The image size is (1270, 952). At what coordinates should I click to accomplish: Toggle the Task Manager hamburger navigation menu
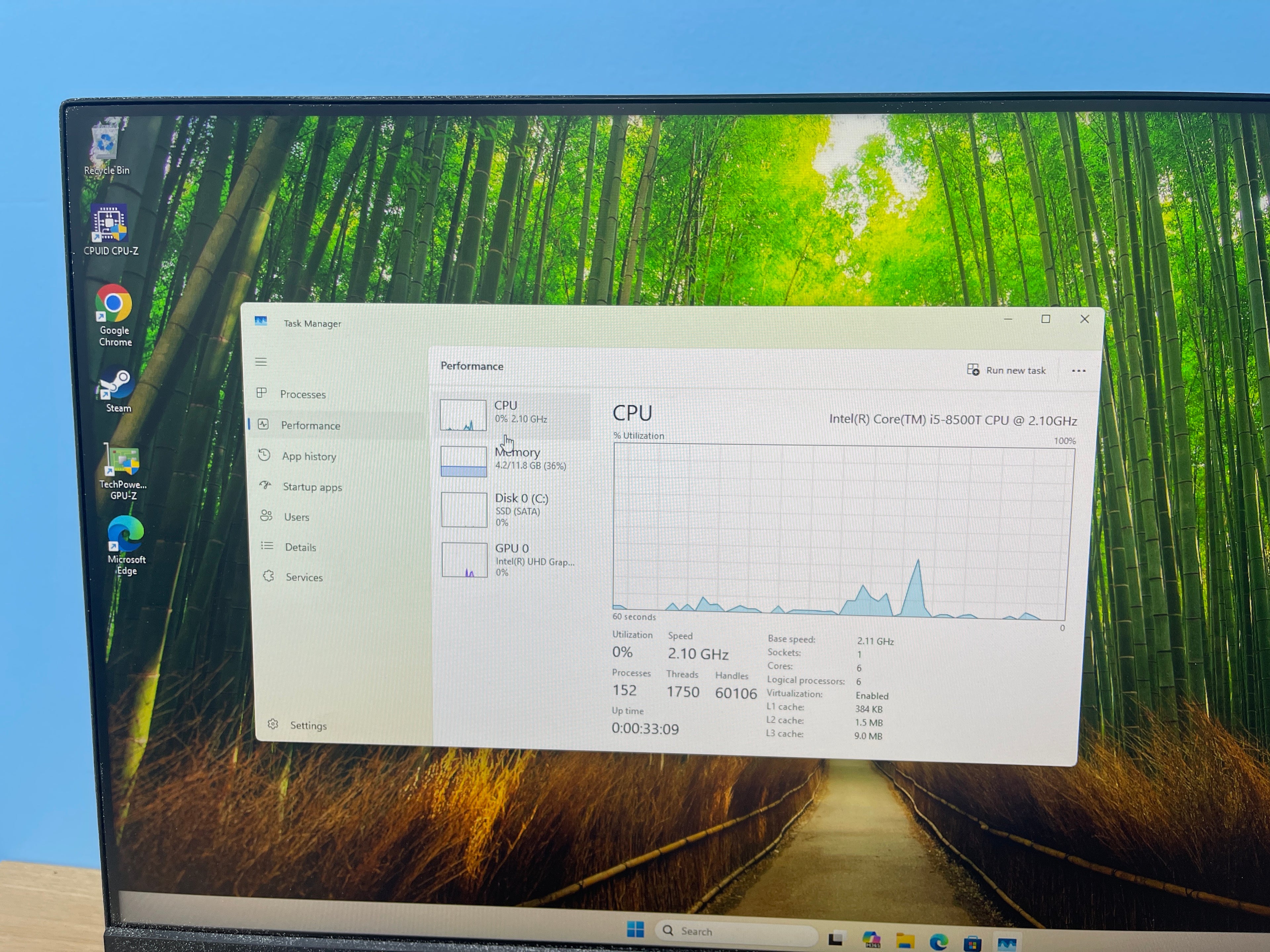pyautogui.click(x=261, y=362)
